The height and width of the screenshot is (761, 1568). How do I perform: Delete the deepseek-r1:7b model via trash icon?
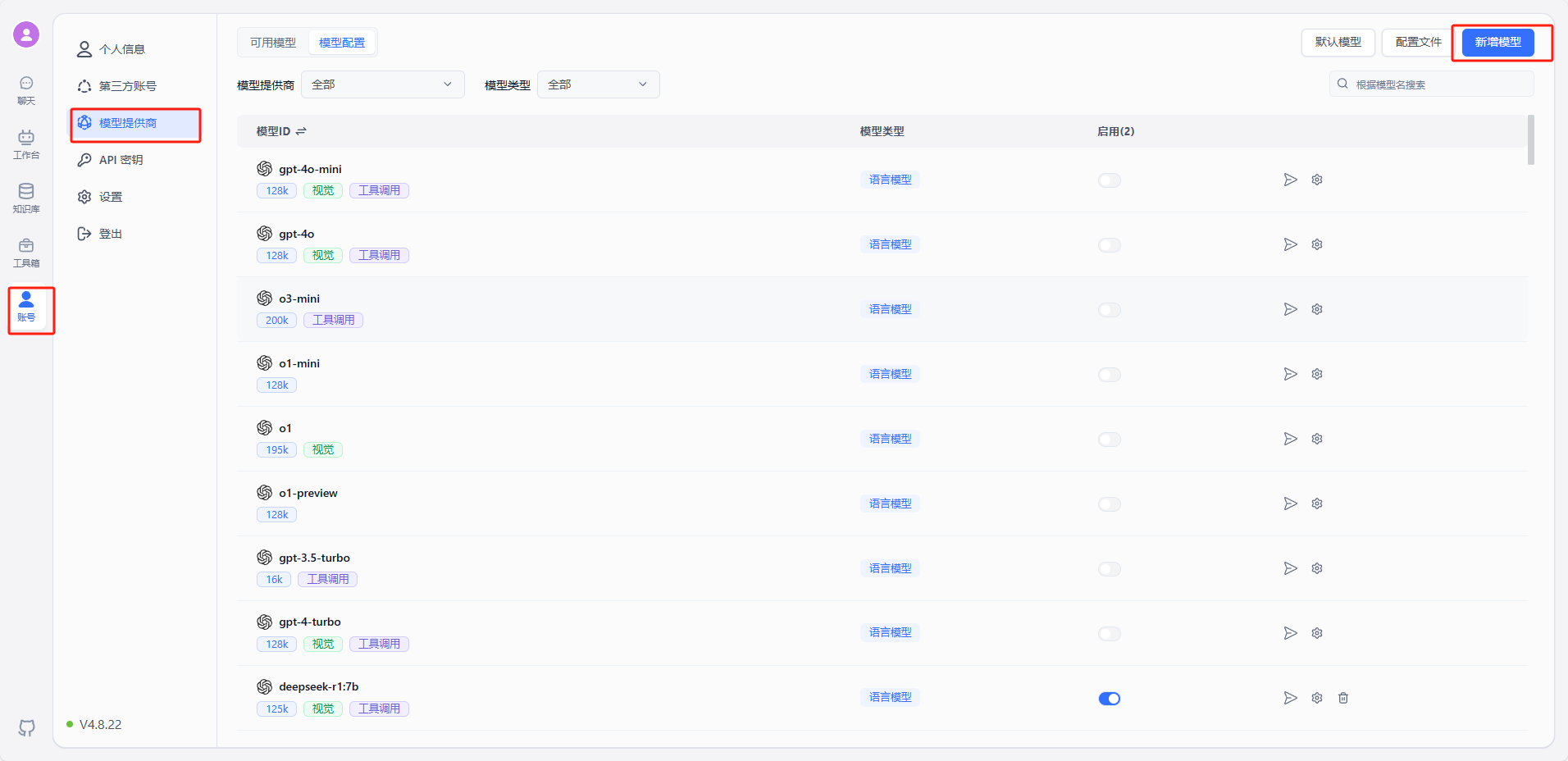(1342, 698)
